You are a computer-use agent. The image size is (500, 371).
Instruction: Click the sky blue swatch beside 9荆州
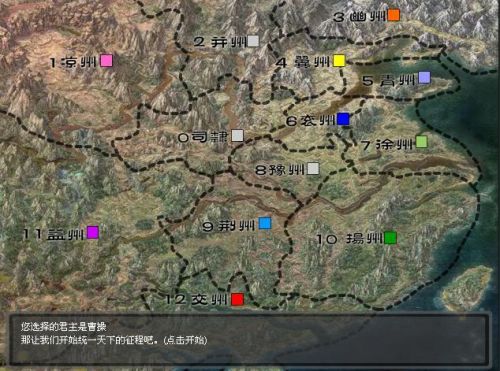coord(265,223)
